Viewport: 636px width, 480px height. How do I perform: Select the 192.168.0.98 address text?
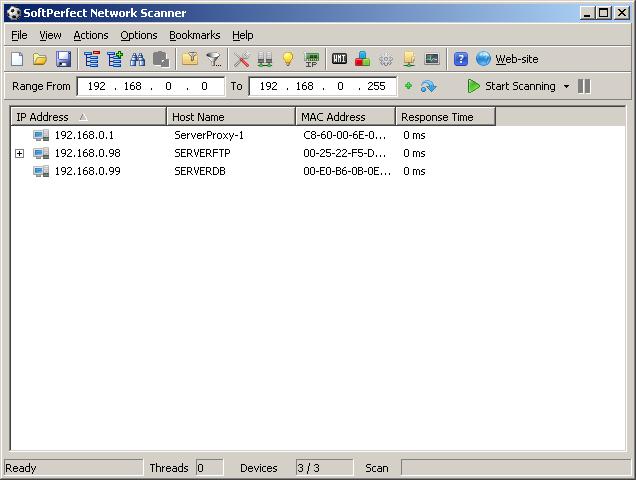point(88,153)
